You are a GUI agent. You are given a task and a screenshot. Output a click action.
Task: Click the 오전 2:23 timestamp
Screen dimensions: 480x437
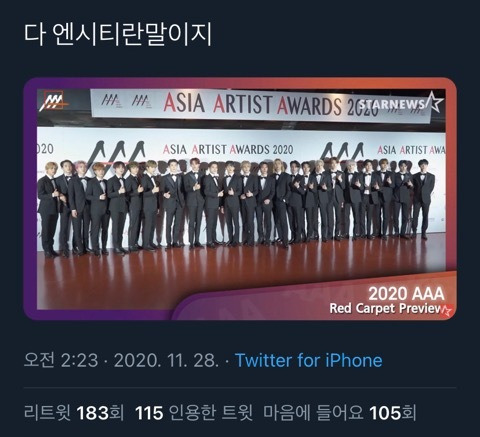(x=61, y=361)
